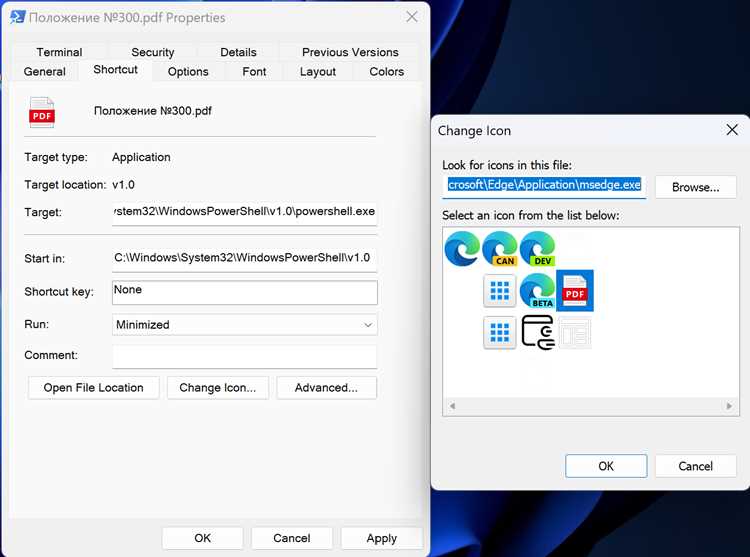
Task: Open the Font tab
Action: point(254,72)
